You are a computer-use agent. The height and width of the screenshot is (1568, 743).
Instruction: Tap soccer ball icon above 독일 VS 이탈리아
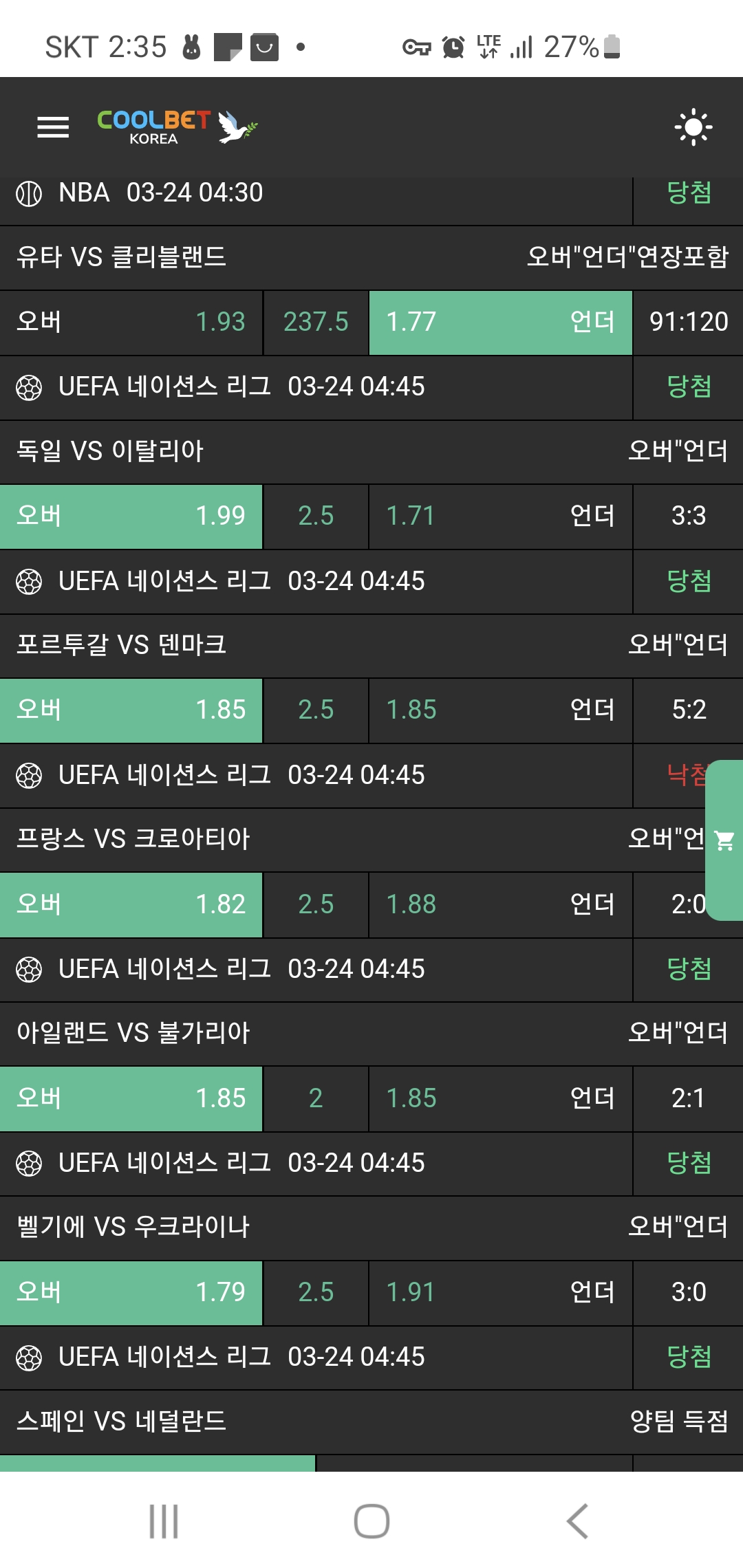29,387
